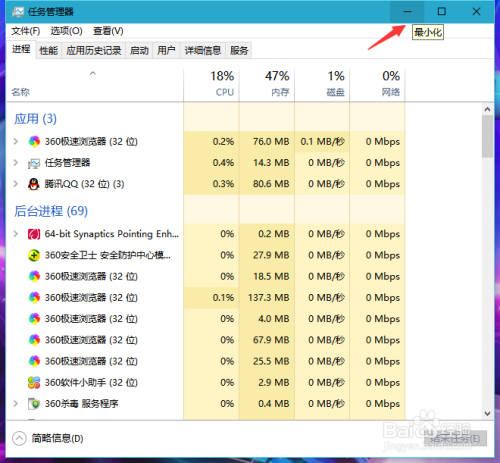Screen dimensions: 500x463
Task: Switch to the 性能 tab
Action: (x=49, y=51)
